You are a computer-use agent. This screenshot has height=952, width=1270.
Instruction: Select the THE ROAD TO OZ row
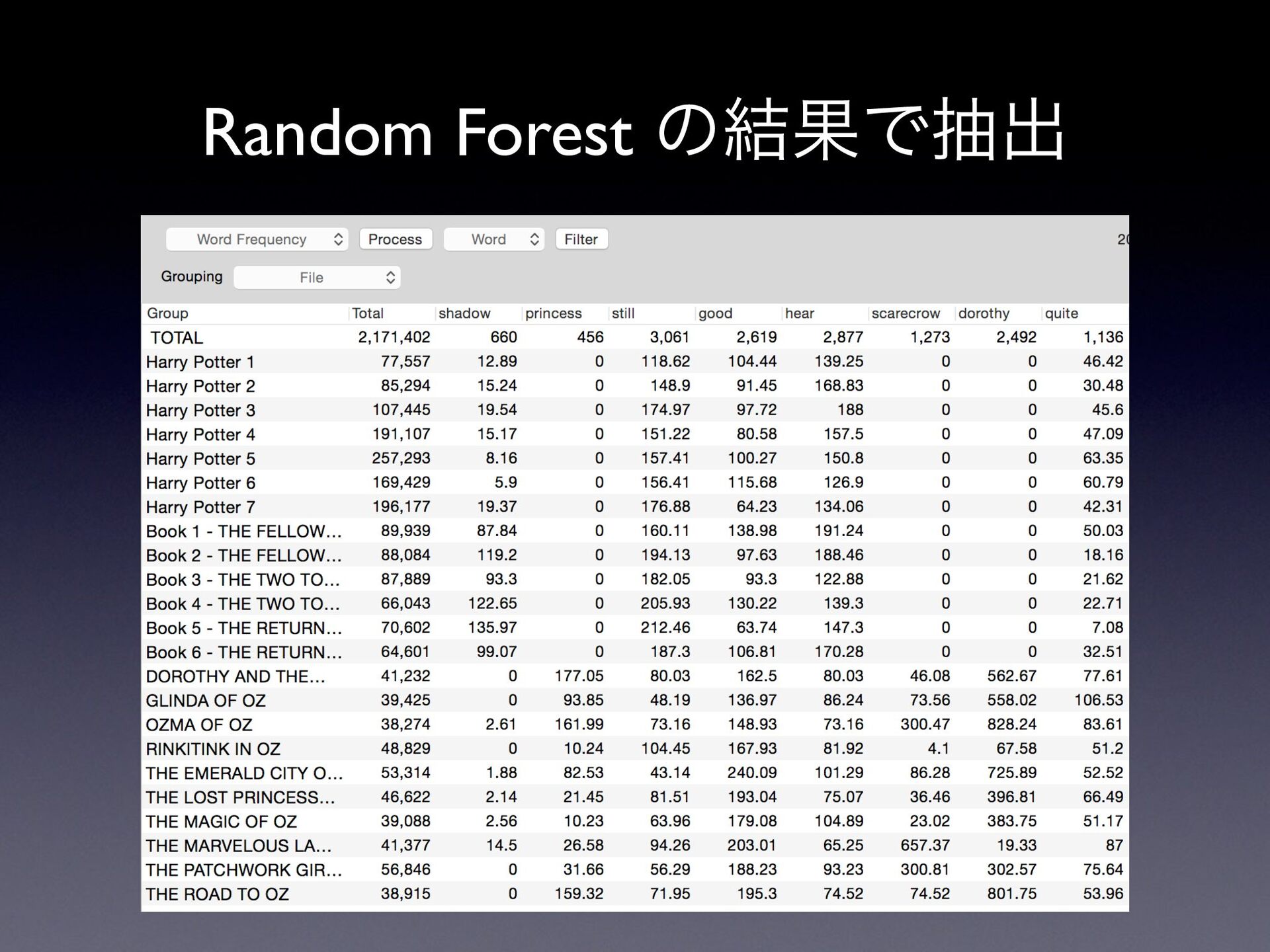click(635, 894)
